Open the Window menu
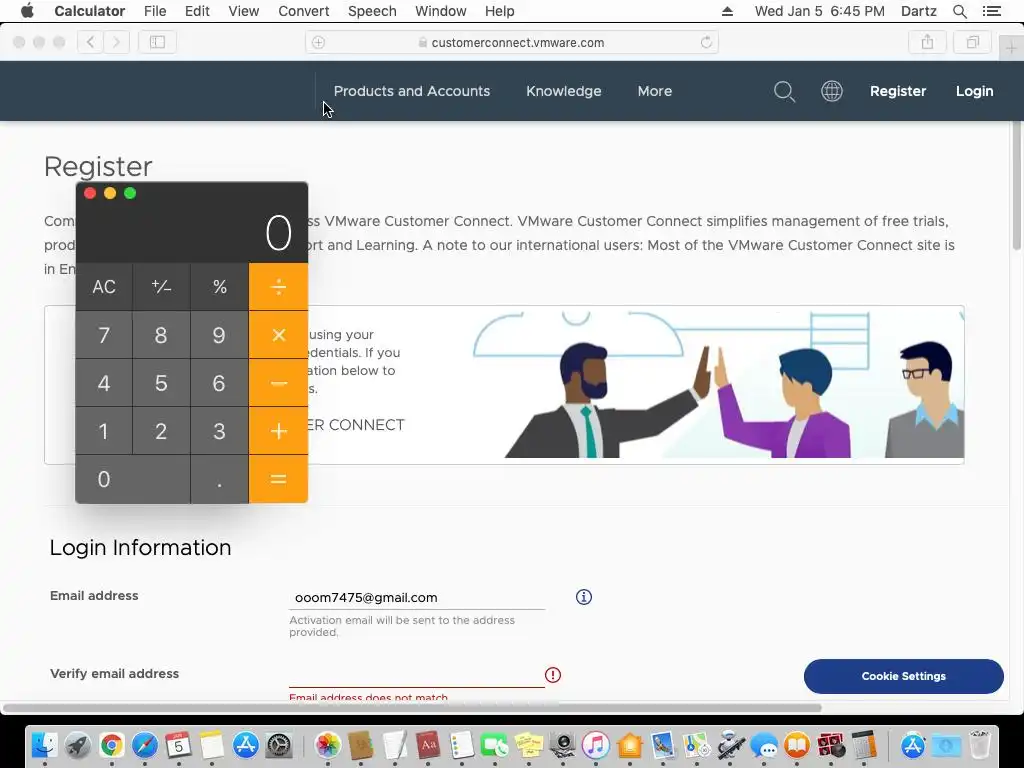This screenshot has width=1024, height=768. (x=441, y=11)
